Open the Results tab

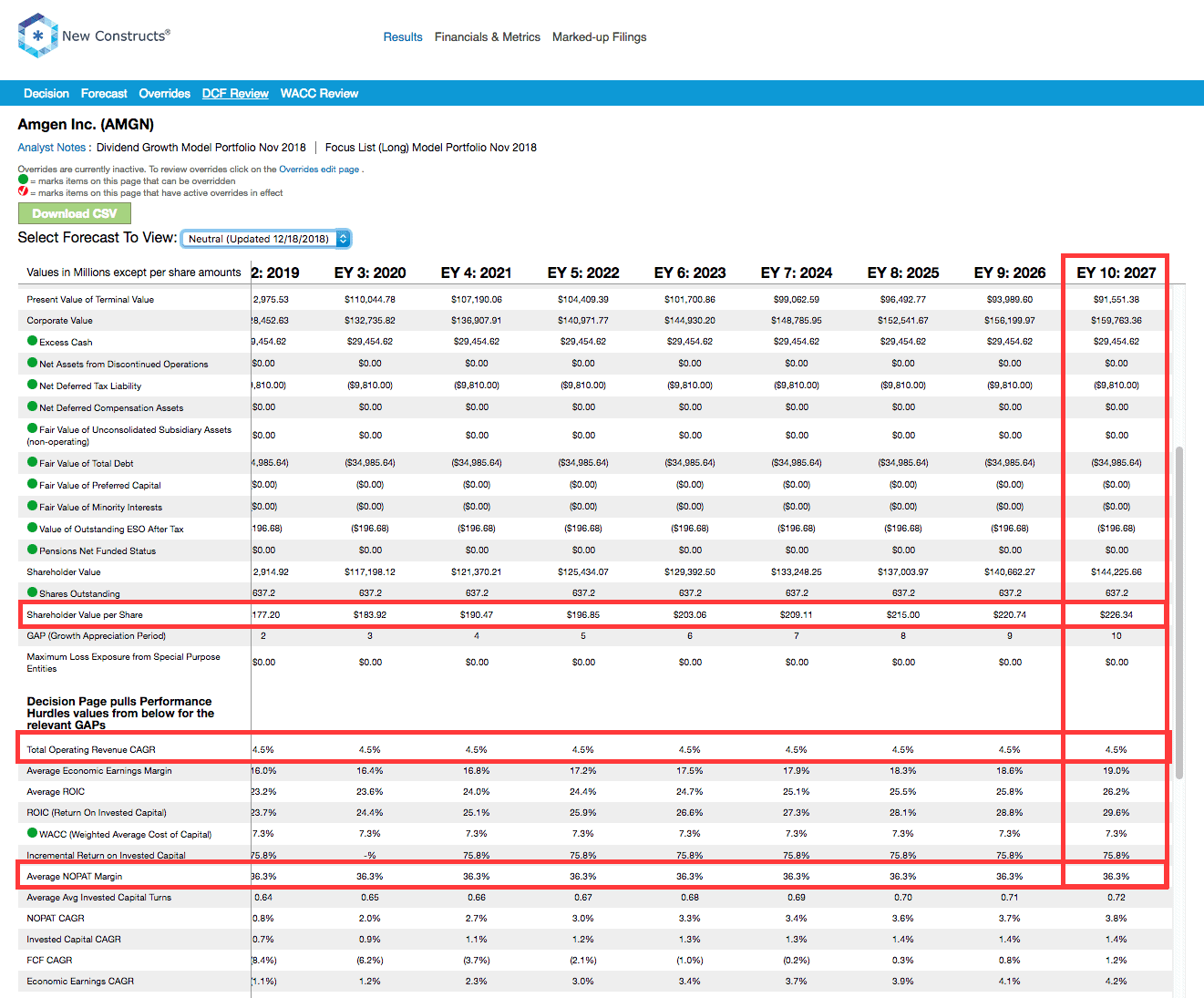[x=403, y=37]
